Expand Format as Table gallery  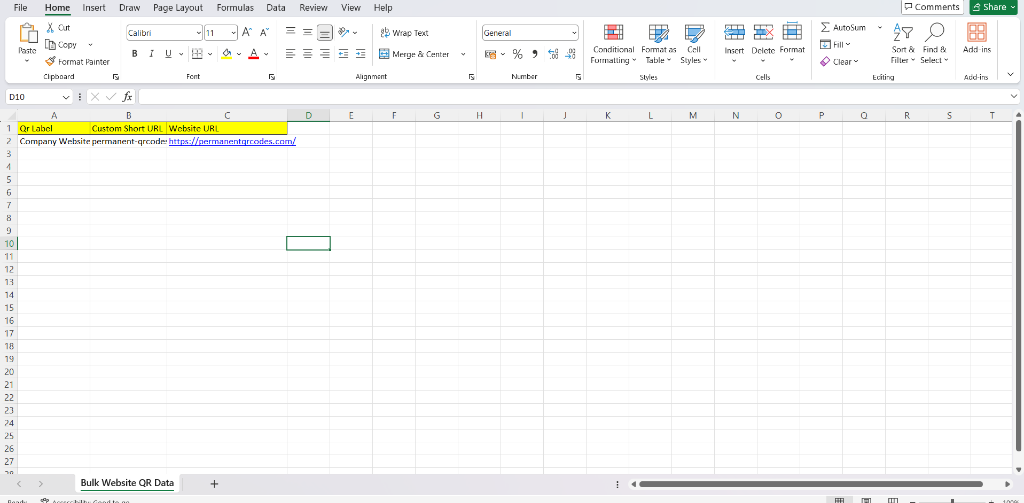pos(658,43)
